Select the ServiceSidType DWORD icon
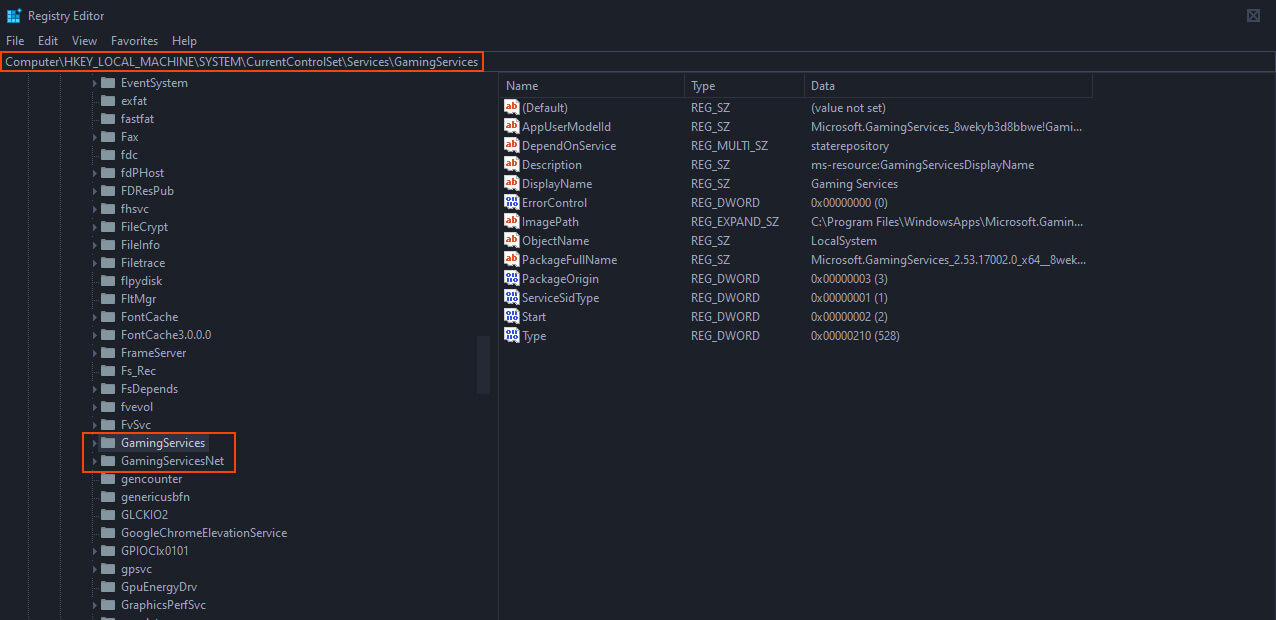The width and height of the screenshot is (1276, 620). click(x=512, y=297)
